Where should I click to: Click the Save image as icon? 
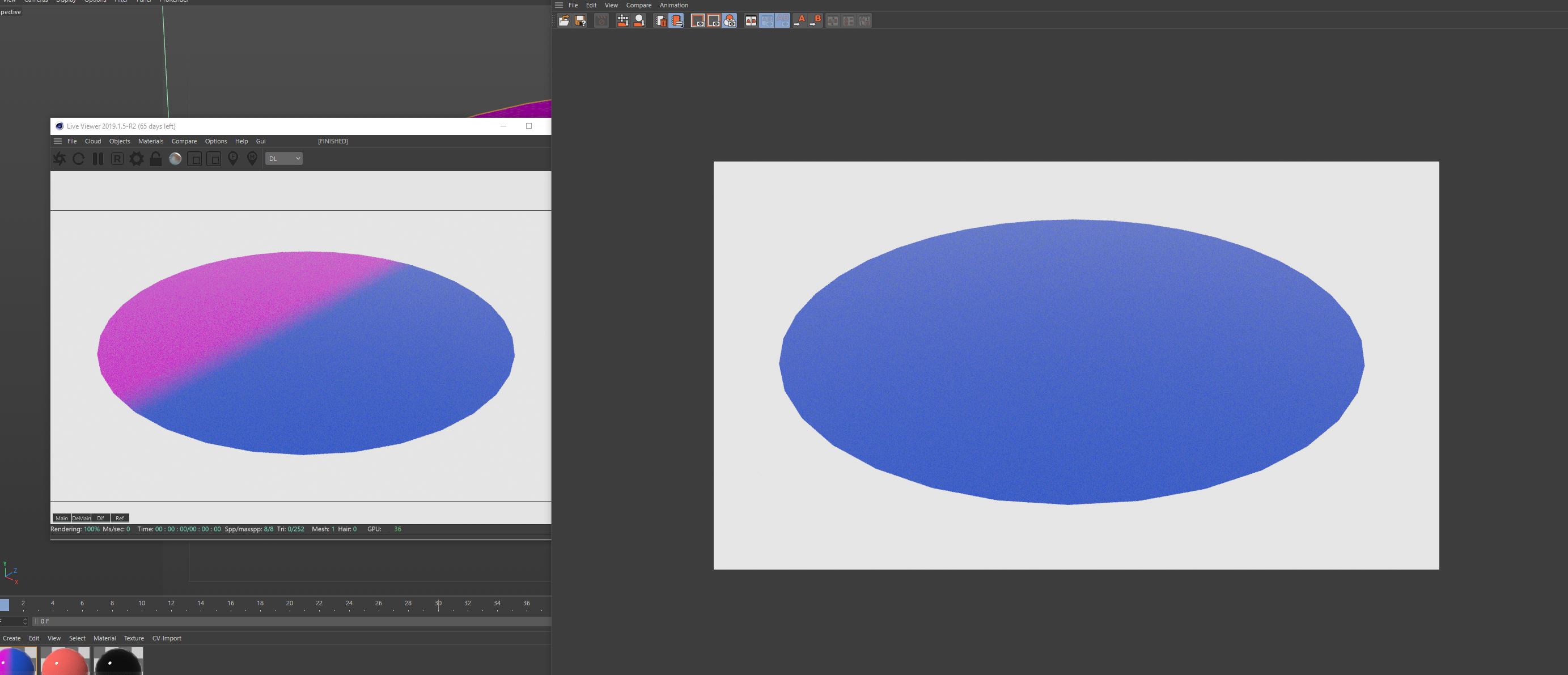pyautogui.click(x=580, y=21)
